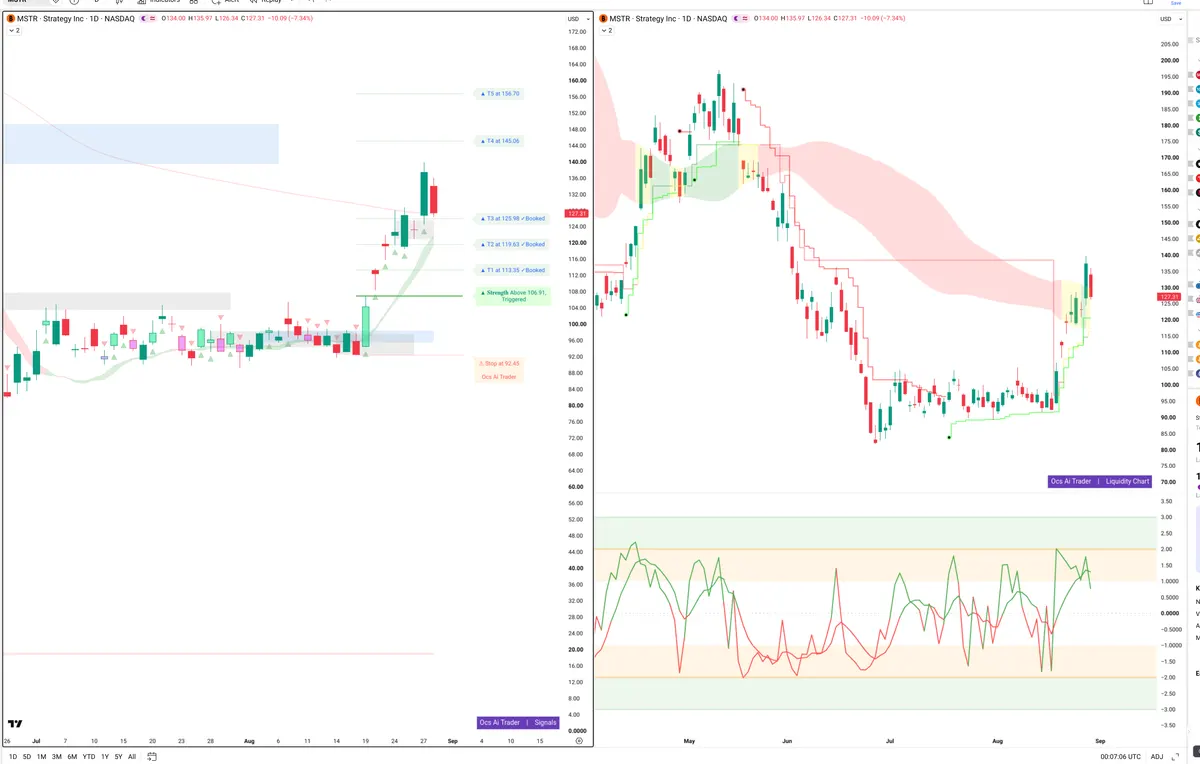Click the 'T3 at 125.98 Booked' label
The width and height of the screenshot is (1200, 764).
pos(513,218)
